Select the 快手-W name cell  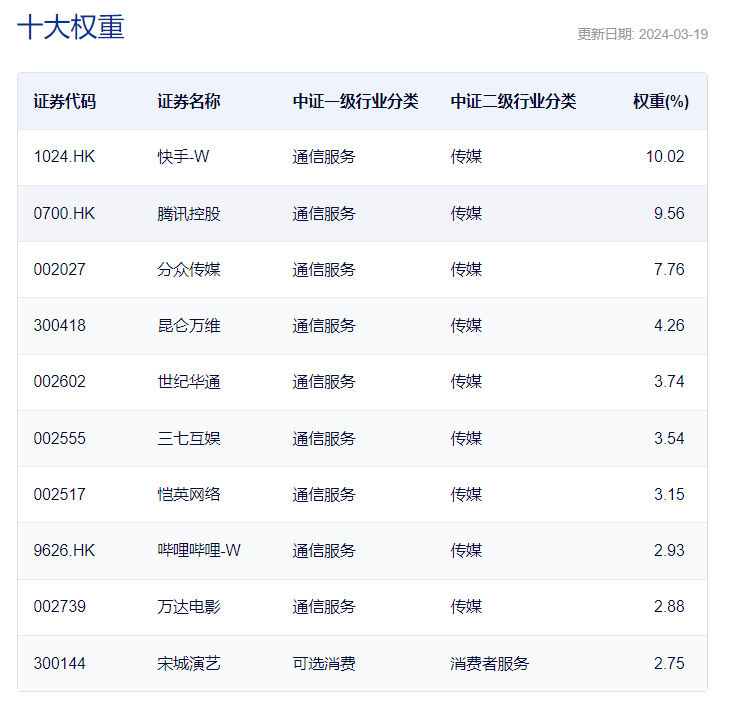pyautogui.click(x=183, y=156)
